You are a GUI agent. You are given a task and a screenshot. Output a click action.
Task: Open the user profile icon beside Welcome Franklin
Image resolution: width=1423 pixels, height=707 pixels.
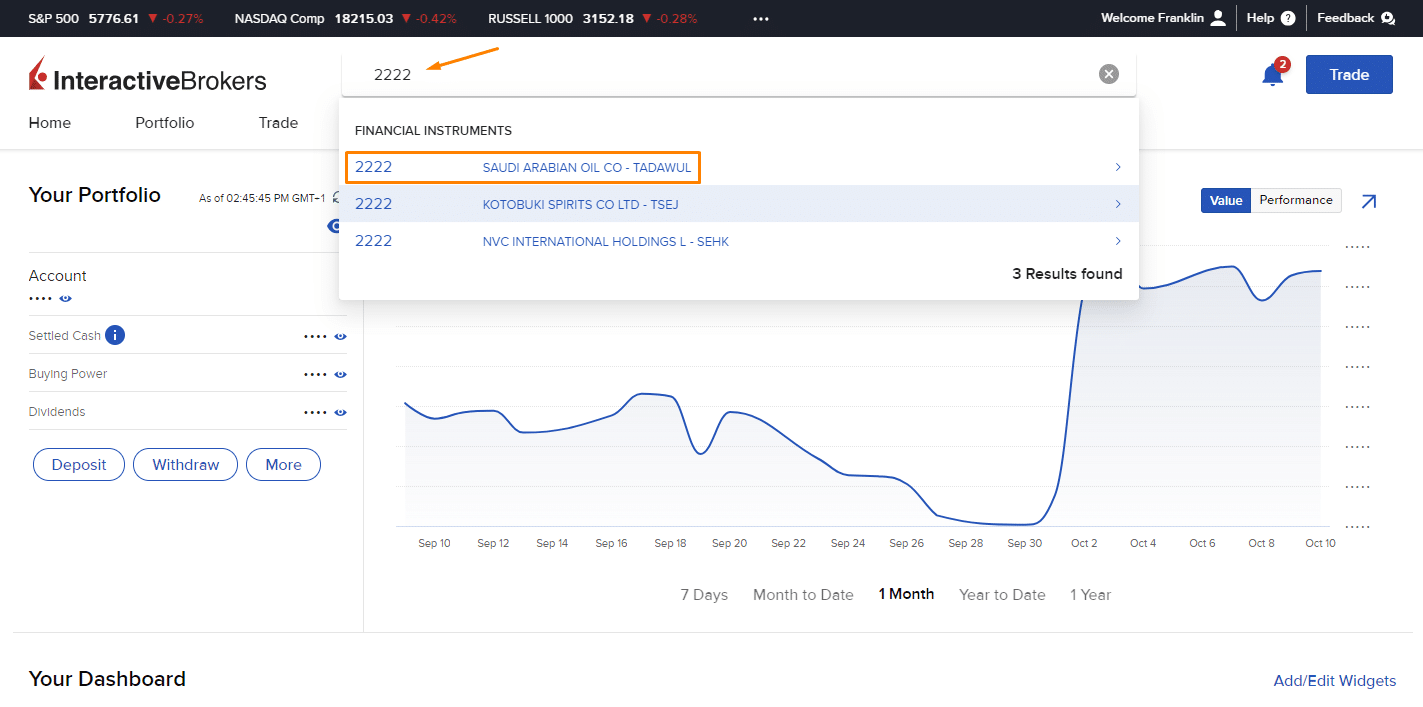1218,18
